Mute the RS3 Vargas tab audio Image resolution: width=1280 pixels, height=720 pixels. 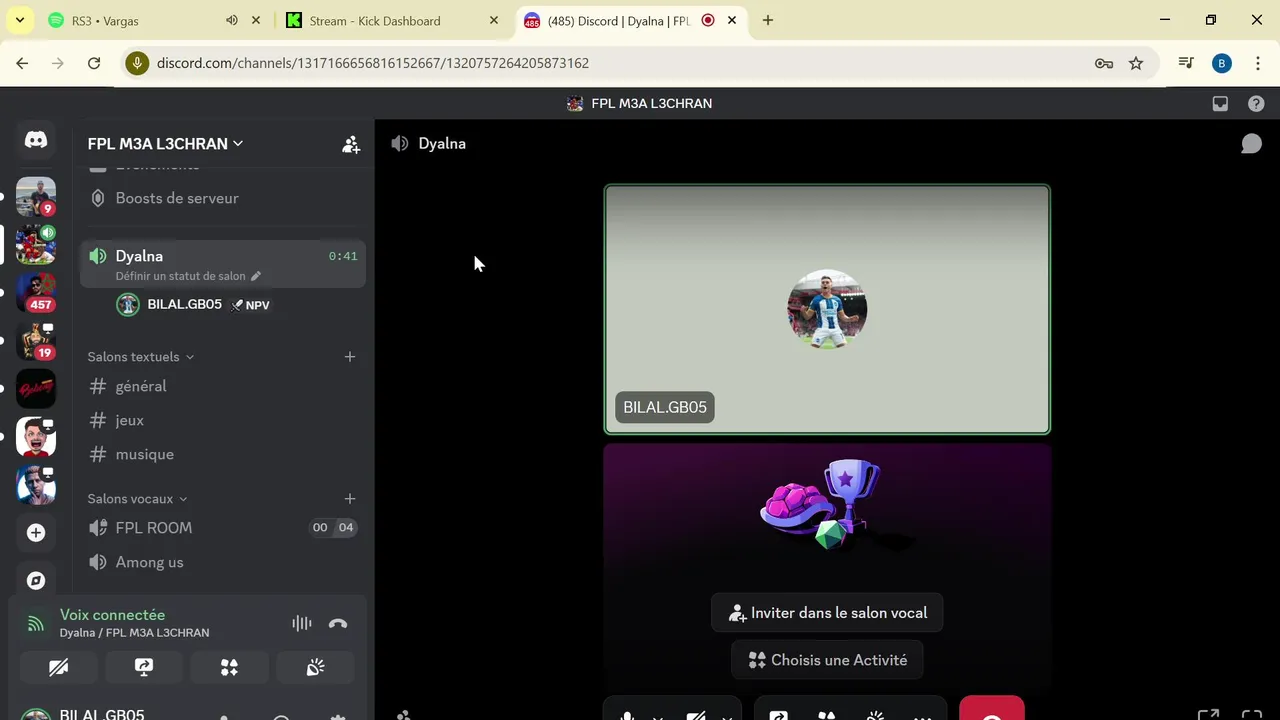tap(232, 20)
